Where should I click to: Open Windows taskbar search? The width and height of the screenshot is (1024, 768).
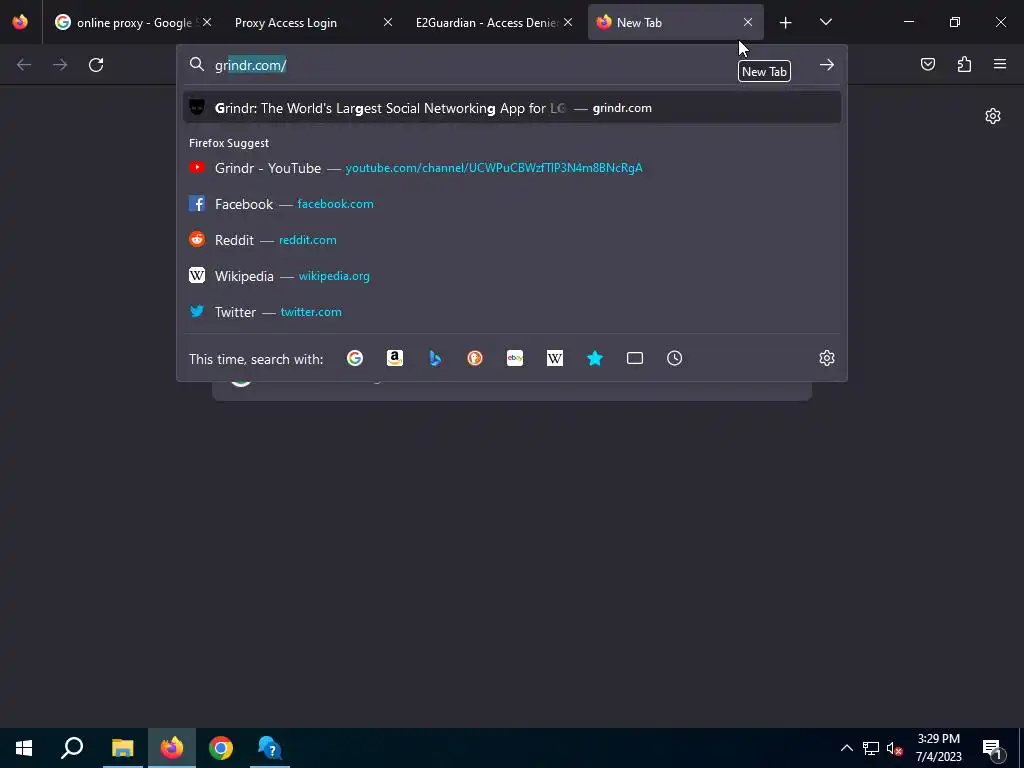coord(72,748)
